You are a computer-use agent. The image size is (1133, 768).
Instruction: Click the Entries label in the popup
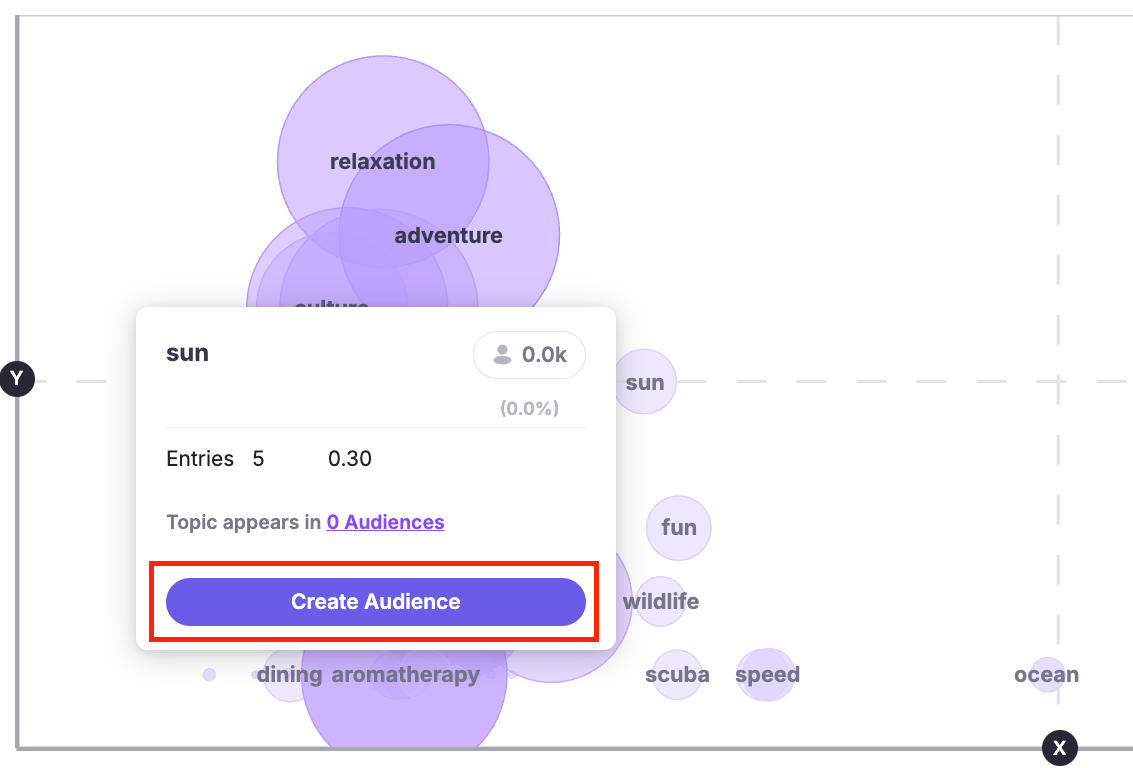tap(200, 459)
